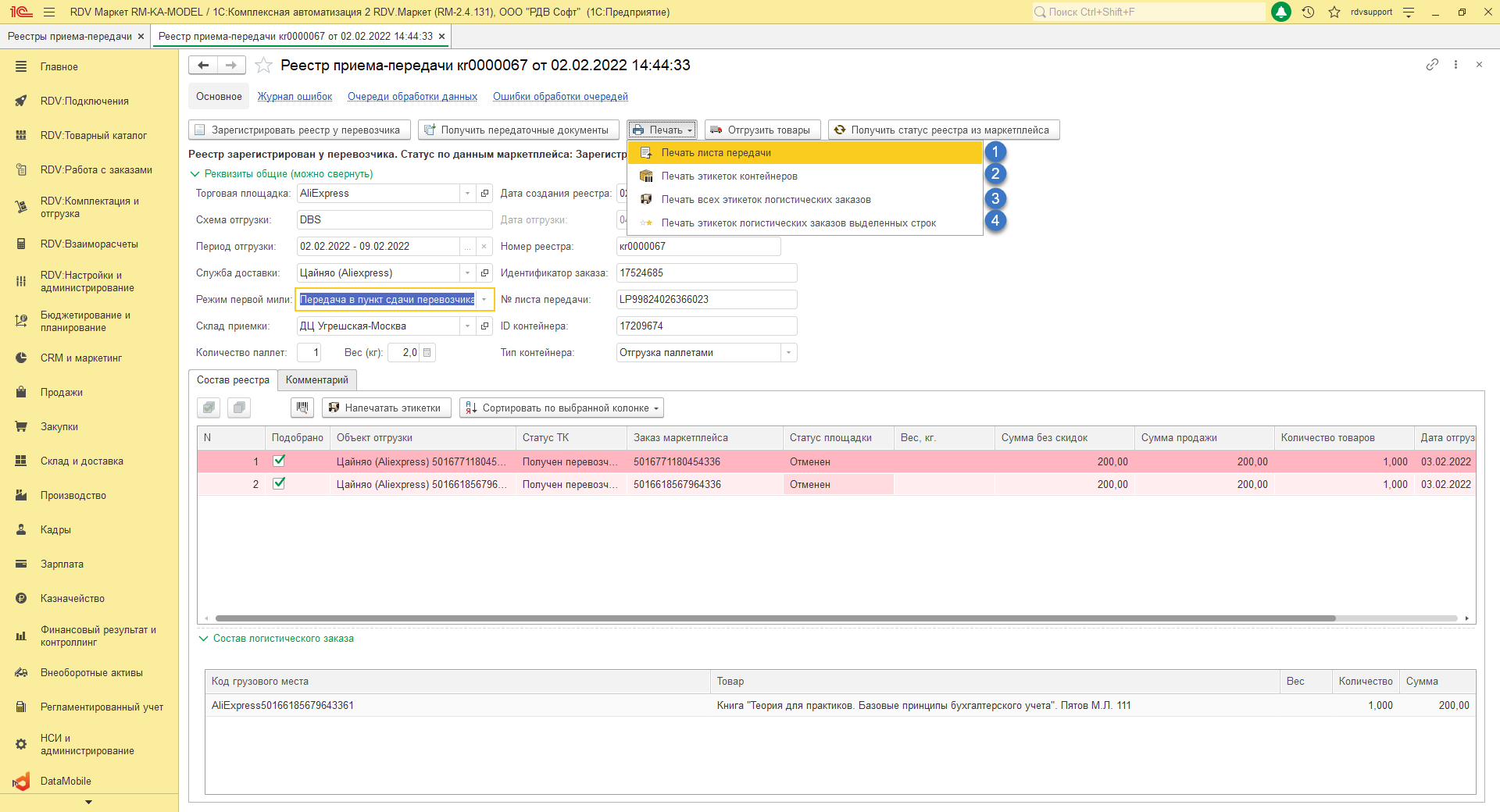Click the horizontal scrollbar of registry table
The height and width of the screenshot is (812, 1500).
773,618
